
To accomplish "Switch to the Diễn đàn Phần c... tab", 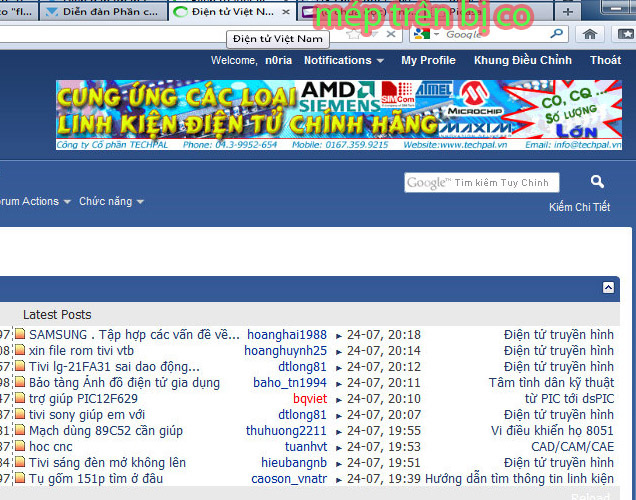I will click(103, 12).
